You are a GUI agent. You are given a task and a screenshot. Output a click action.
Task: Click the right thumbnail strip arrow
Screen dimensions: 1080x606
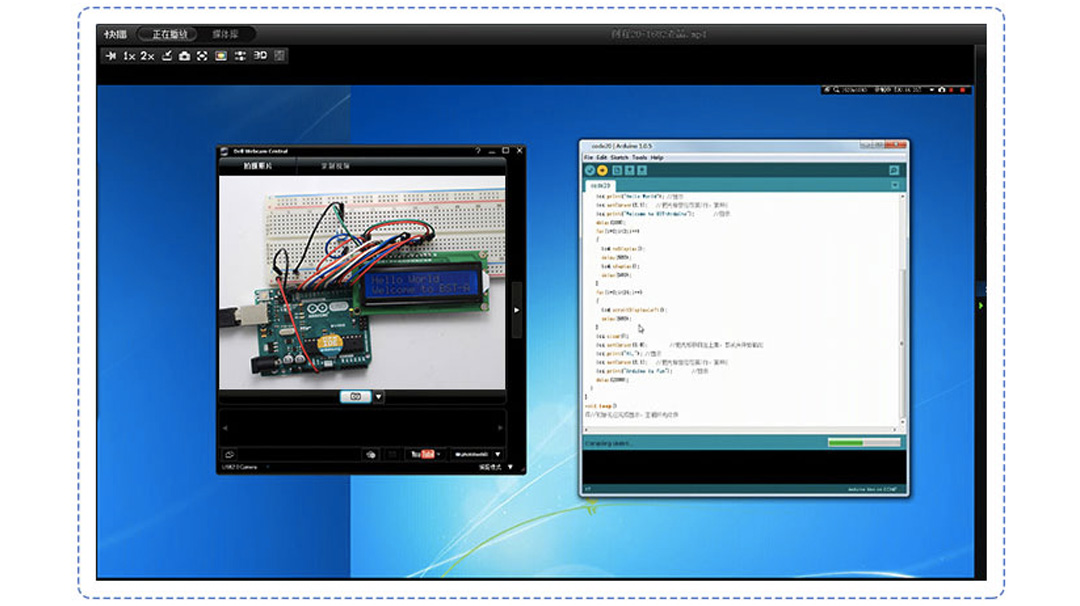coord(500,428)
